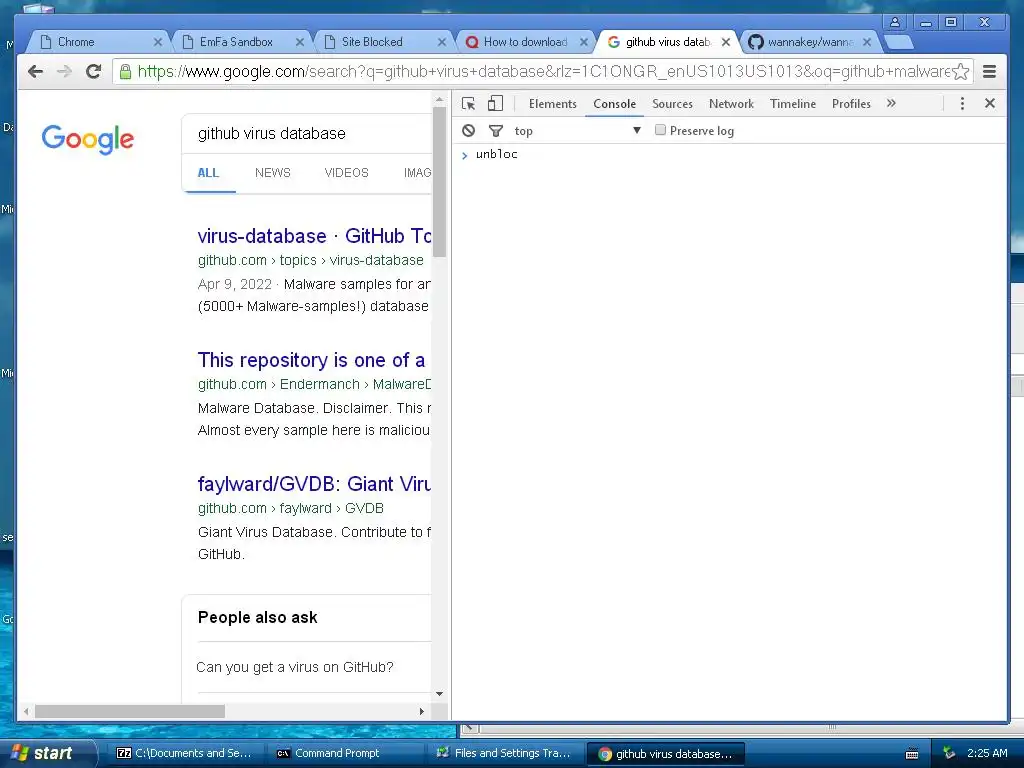Select the ALL search results tab
This screenshot has height=768, width=1024.
208,172
